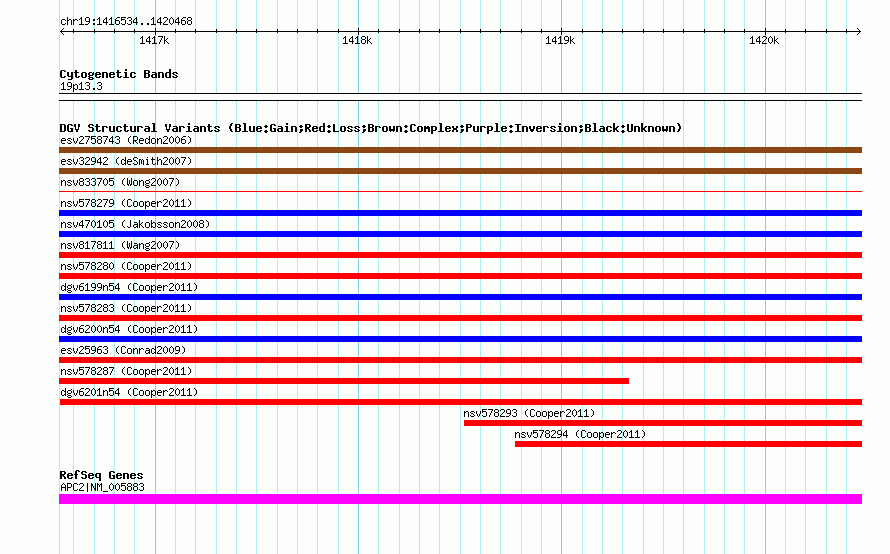Click the 1420k ruler position
The image size is (890, 554).
click(764, 40)
